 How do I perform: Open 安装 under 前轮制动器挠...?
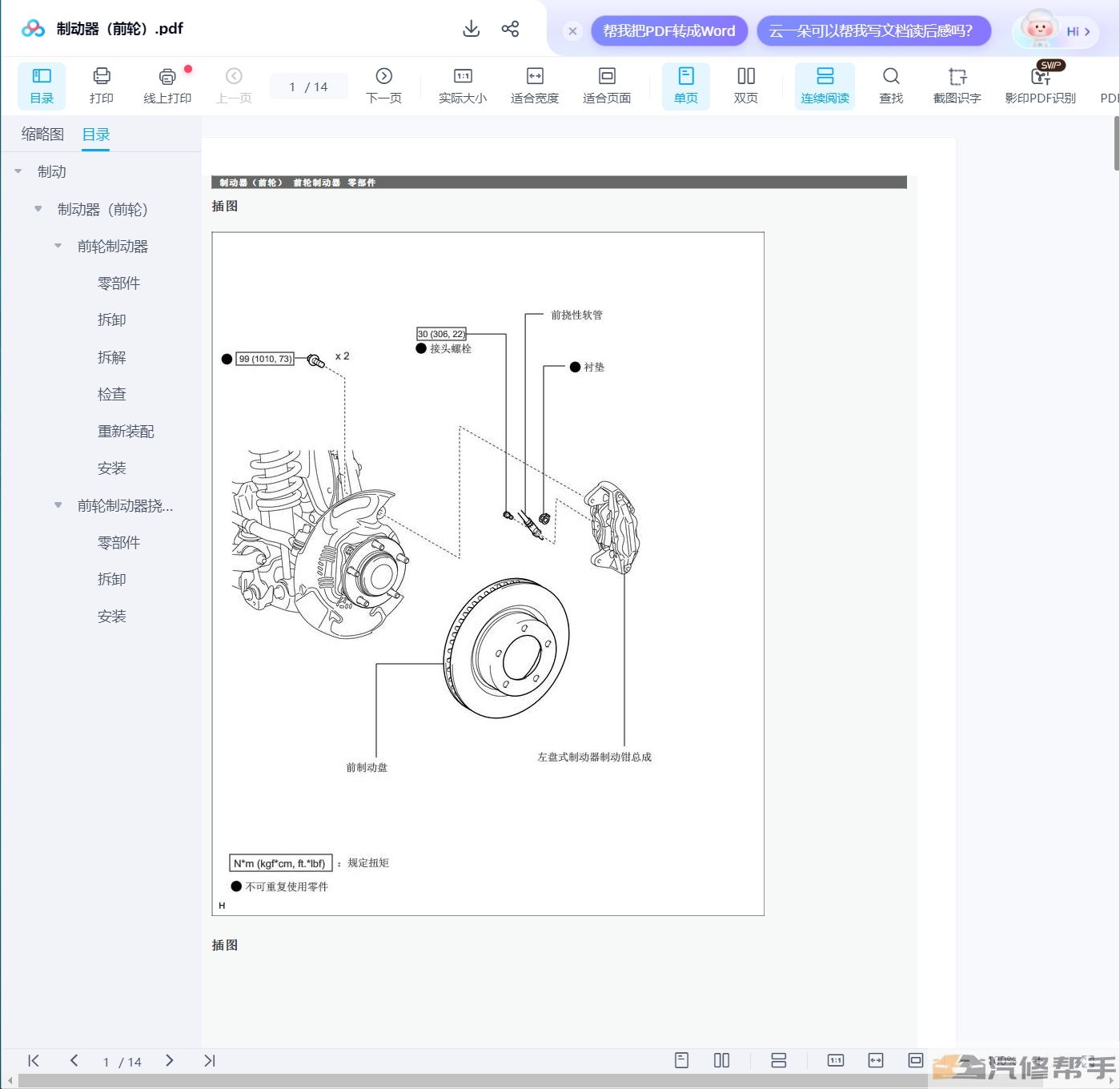coord(111,616)
